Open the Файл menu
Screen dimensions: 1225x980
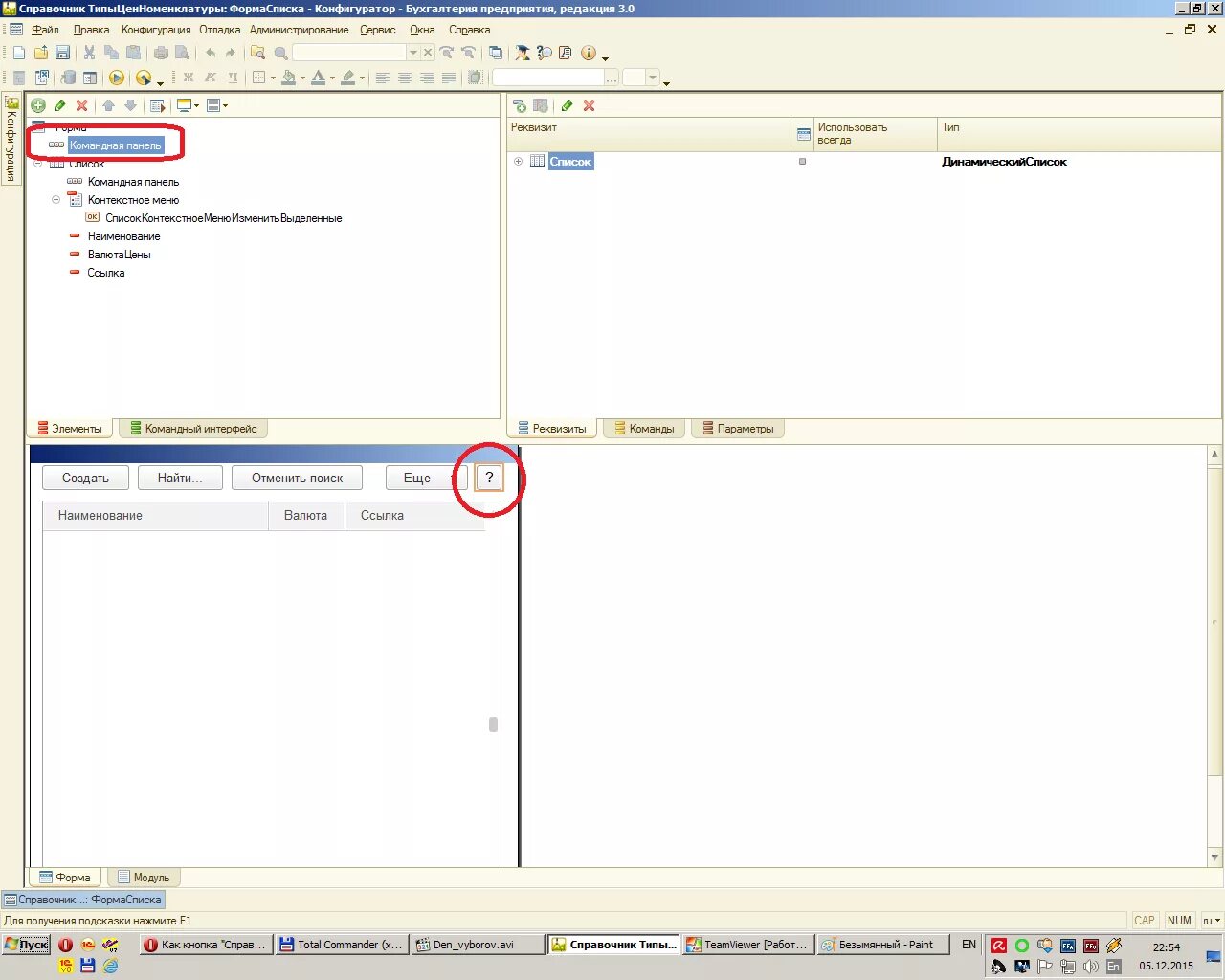(45, 30)
